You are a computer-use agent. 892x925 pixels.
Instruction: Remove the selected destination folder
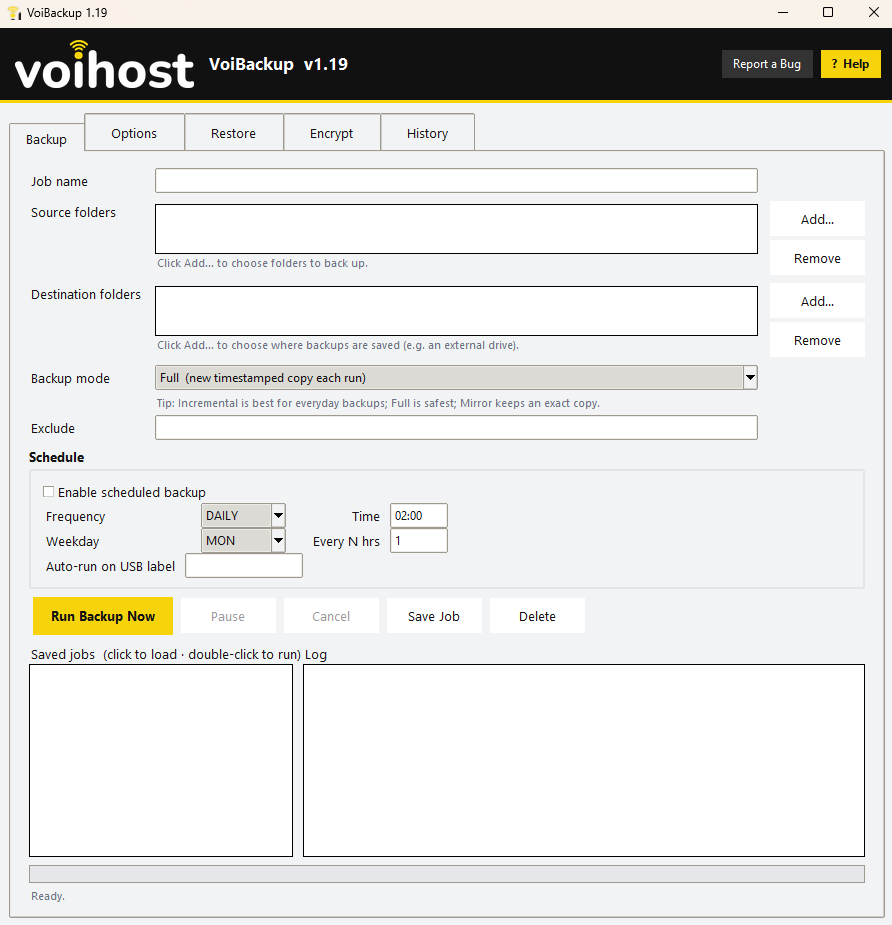click(x=817, y=340)
